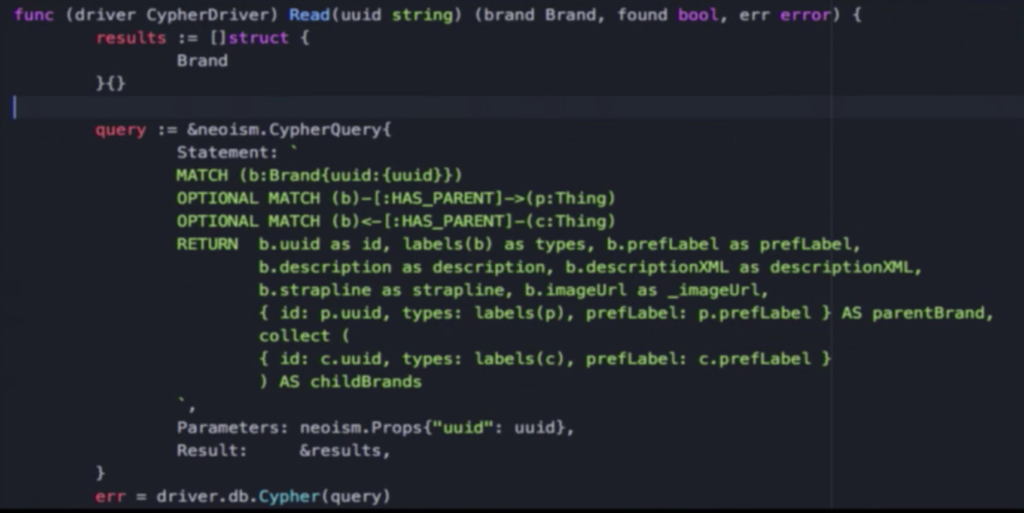Click 'driver.db.Cypher(query)' call
This screenshot has height=513, width=1024.
(274, 497)
